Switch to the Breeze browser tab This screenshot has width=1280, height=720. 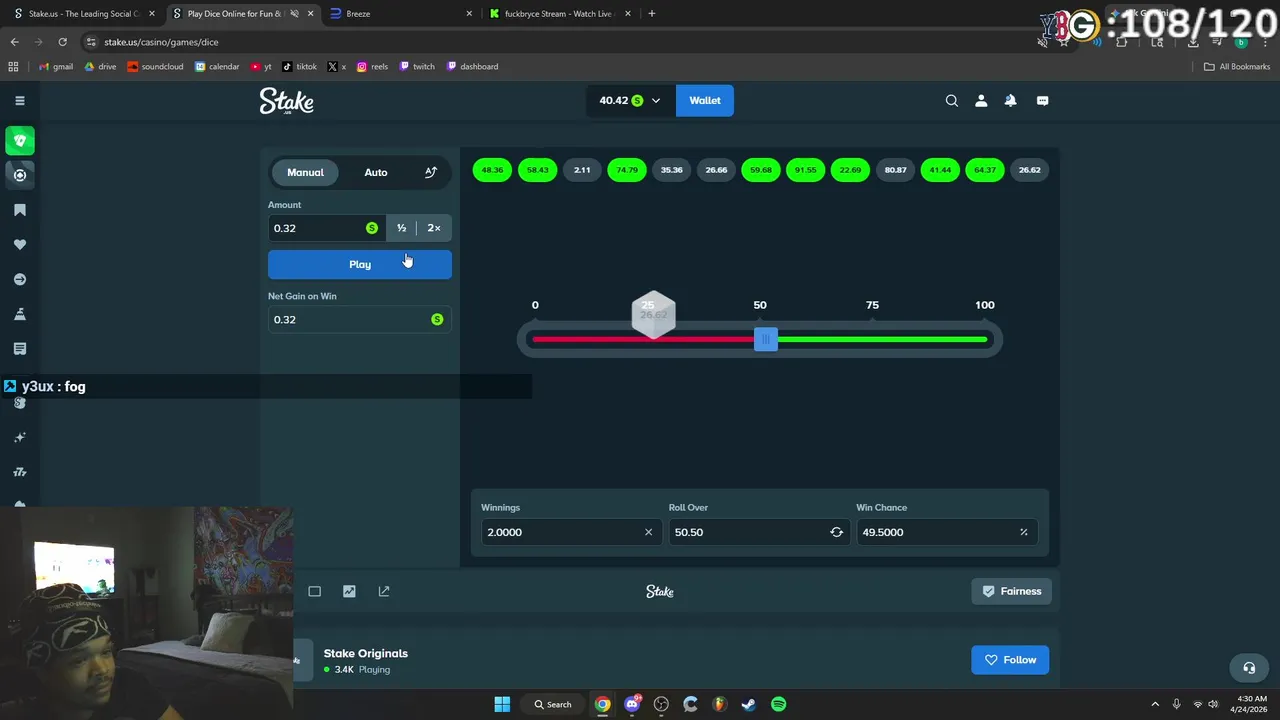400,14
